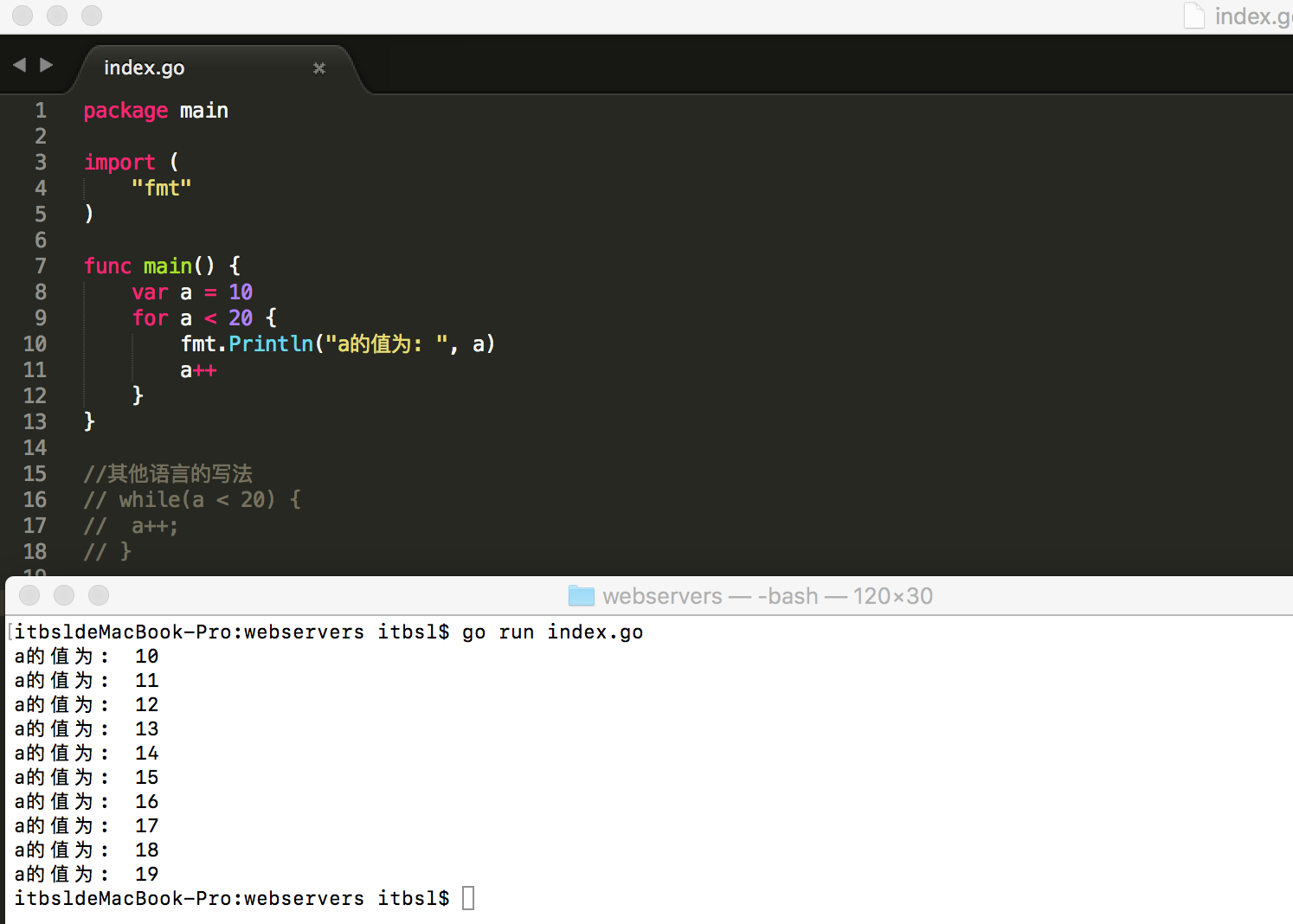Click the document icon in editor title bar

pyautogui.click(x=1194, y=16)
